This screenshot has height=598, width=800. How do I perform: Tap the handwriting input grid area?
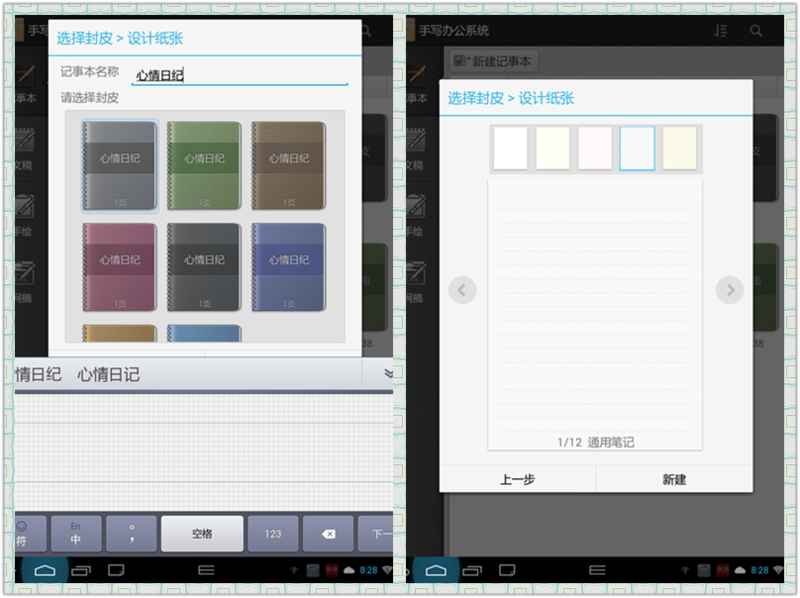pyautogui.click(x=204, y=452)
